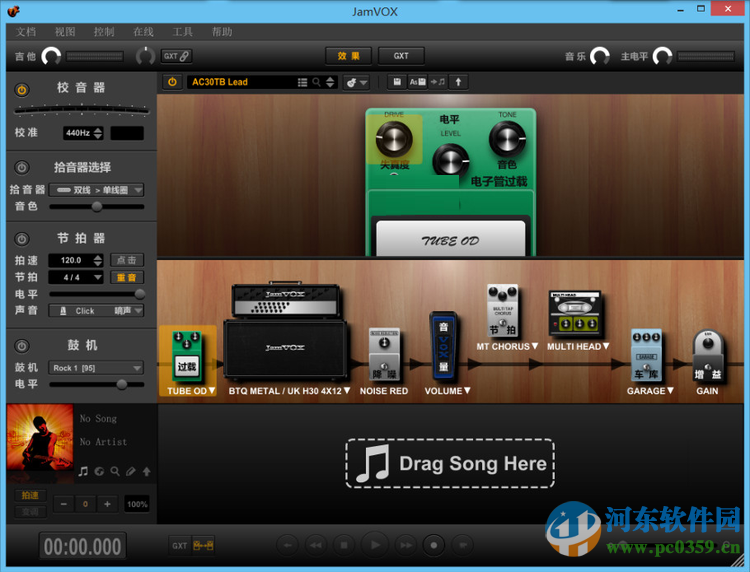This screenshot has height=572, width=750.
Task: Select the NOISE RED pedal
Action: click(384, 354)
